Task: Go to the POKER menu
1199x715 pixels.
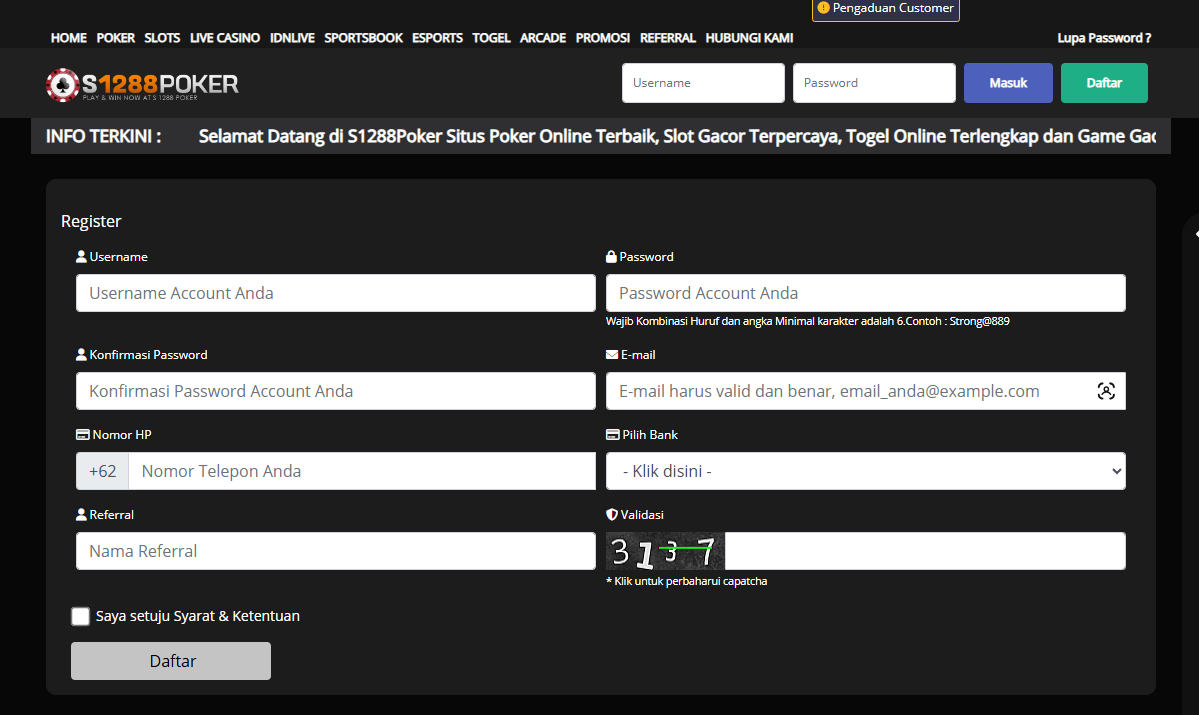Action: click(x=115, y=37)
